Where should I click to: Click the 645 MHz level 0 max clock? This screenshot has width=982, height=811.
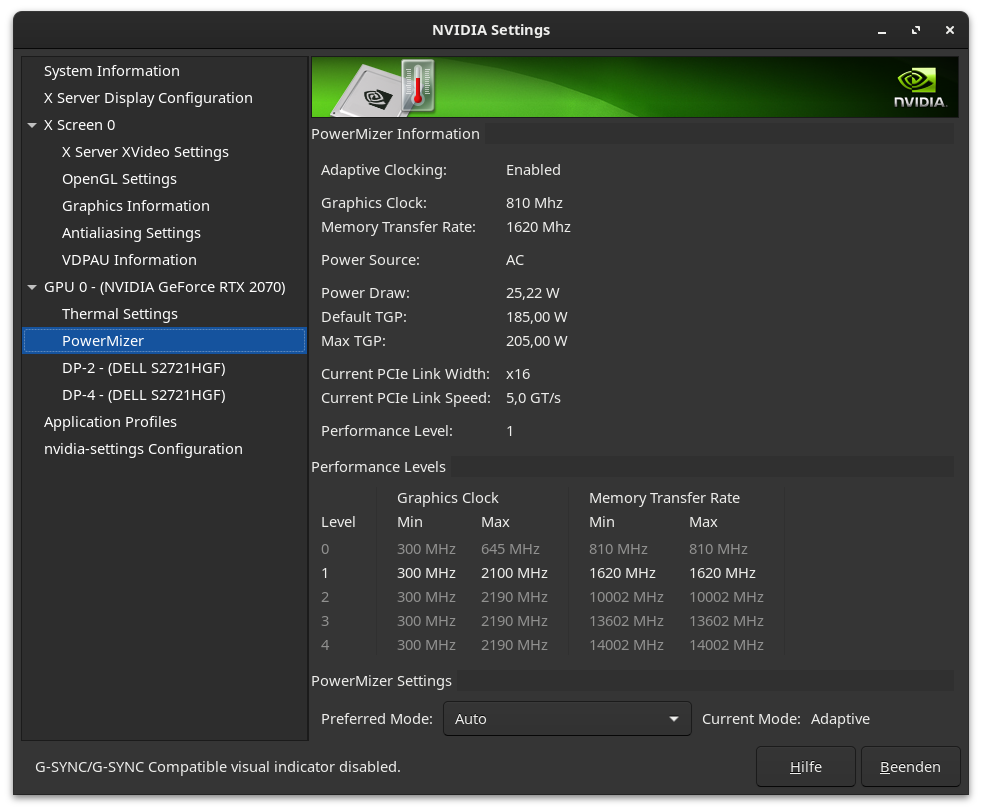(510, 549)
